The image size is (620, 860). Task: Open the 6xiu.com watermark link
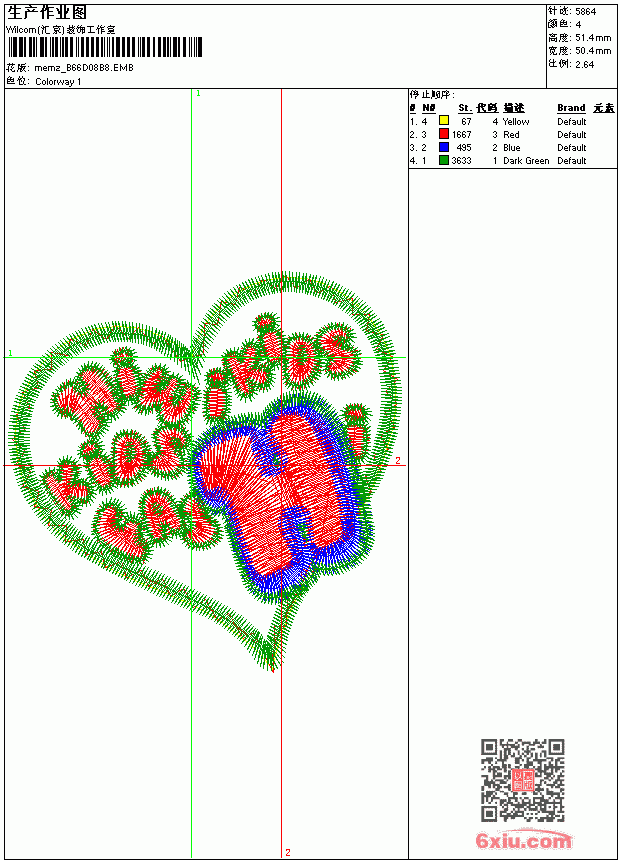point(523,840)
